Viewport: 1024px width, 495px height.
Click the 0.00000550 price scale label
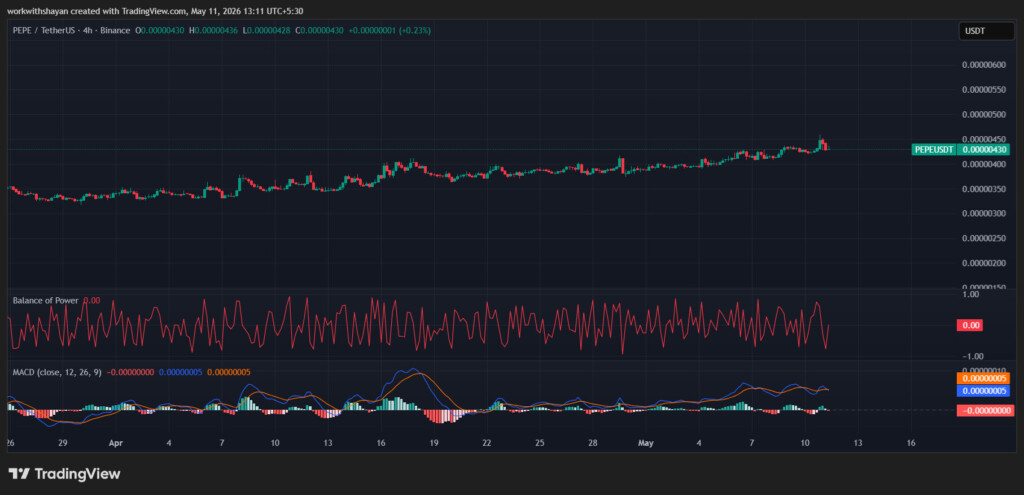point(984,89)
